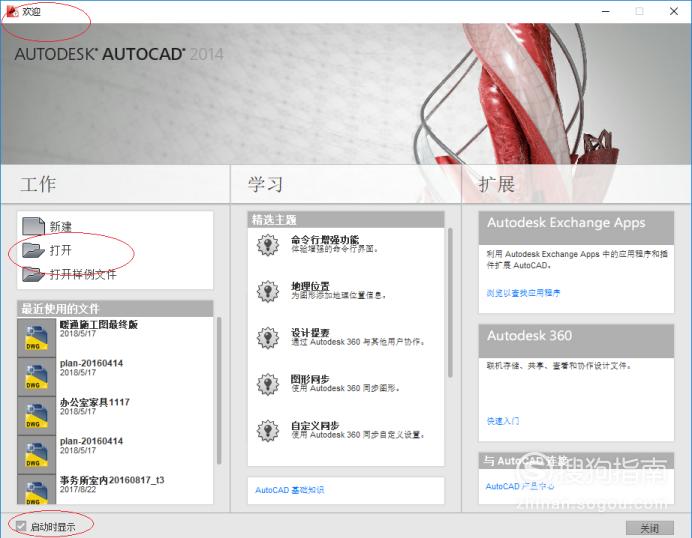Click 打开样例文件 label
The width and height of the screenshot is (692, 538).
point(83,274)
